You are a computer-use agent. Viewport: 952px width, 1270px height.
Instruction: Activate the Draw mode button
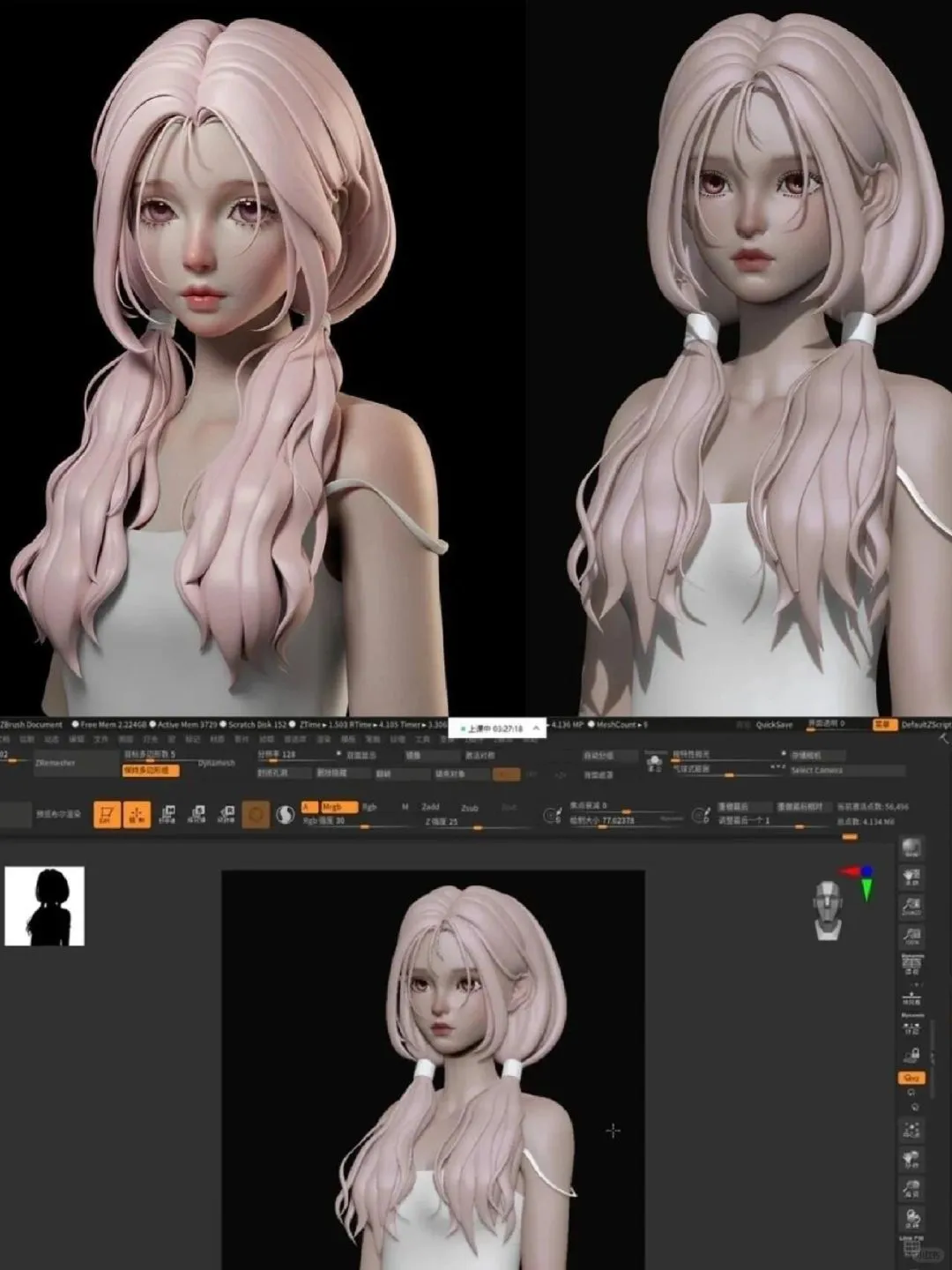[137, 814]
